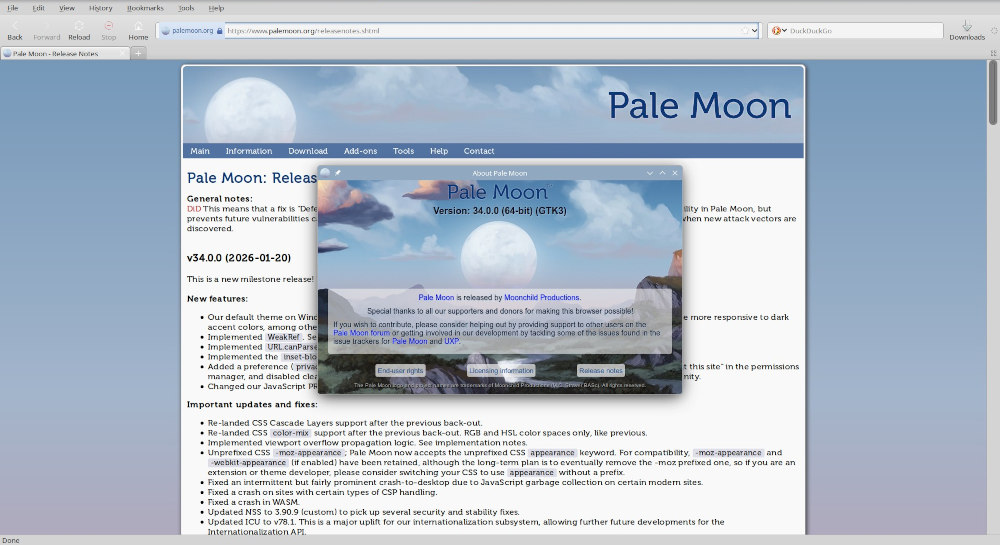Click the Pale Moon link before 'is released by'

436,298
